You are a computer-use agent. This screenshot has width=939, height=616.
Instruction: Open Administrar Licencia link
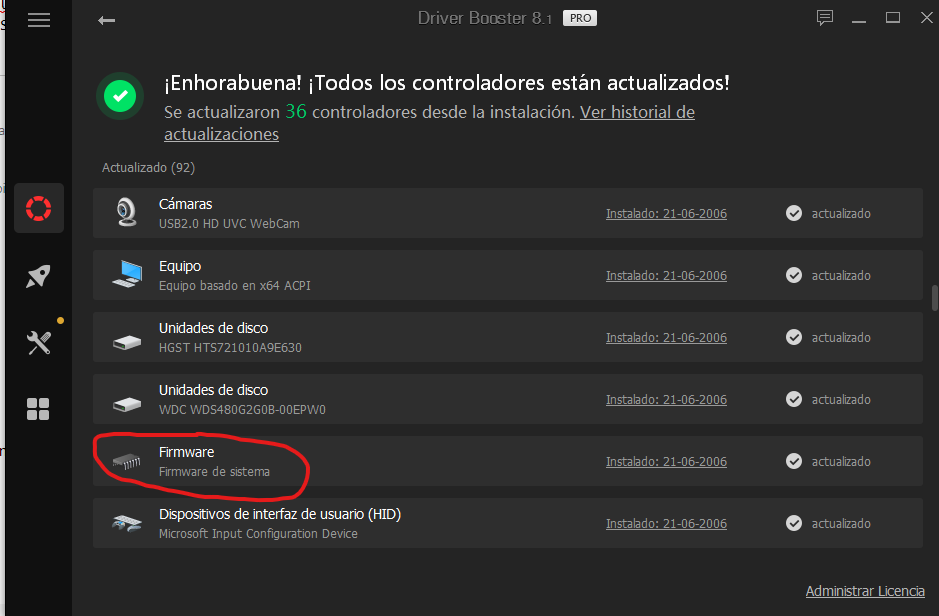coord(865,591)
